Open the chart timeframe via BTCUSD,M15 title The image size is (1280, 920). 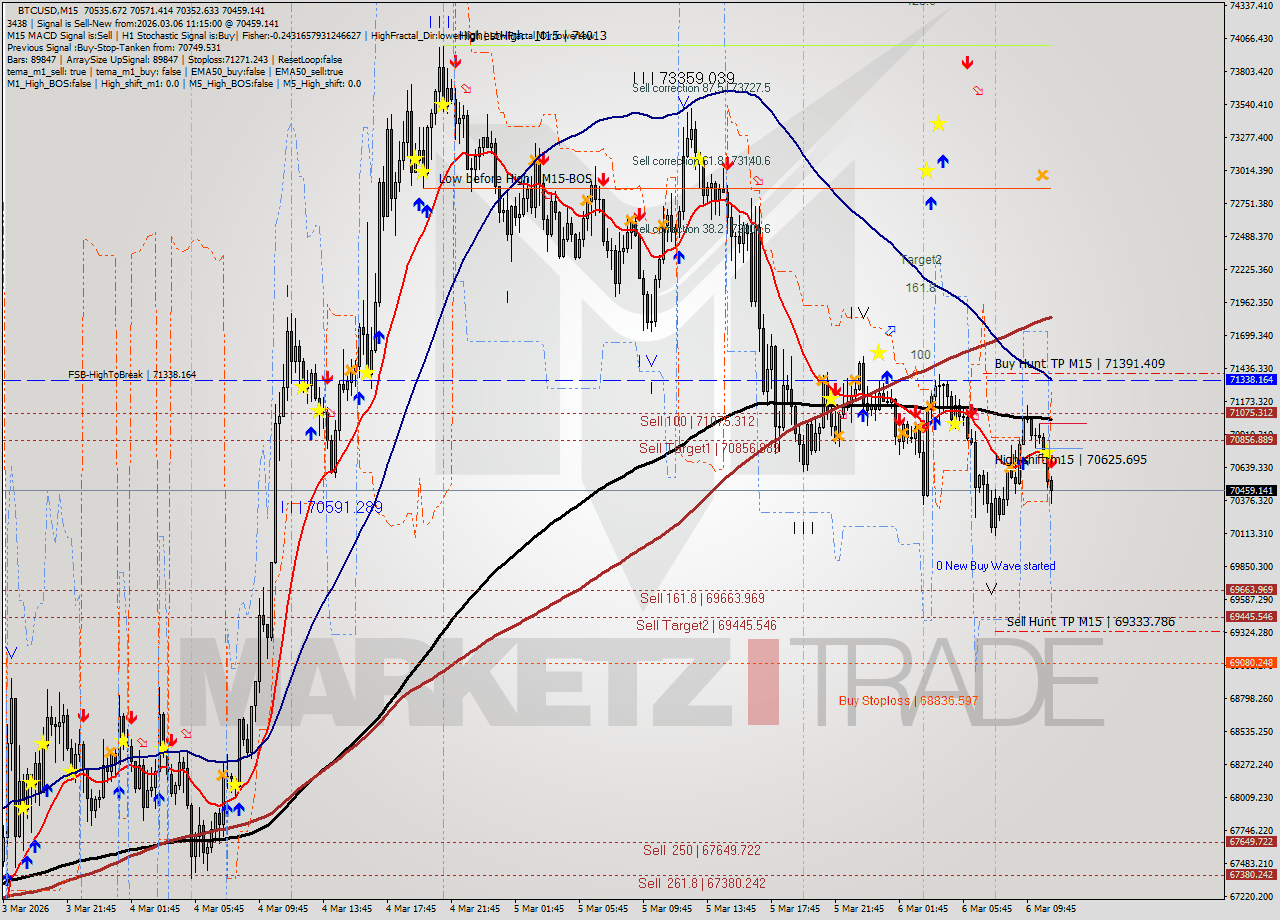[55, 7]
